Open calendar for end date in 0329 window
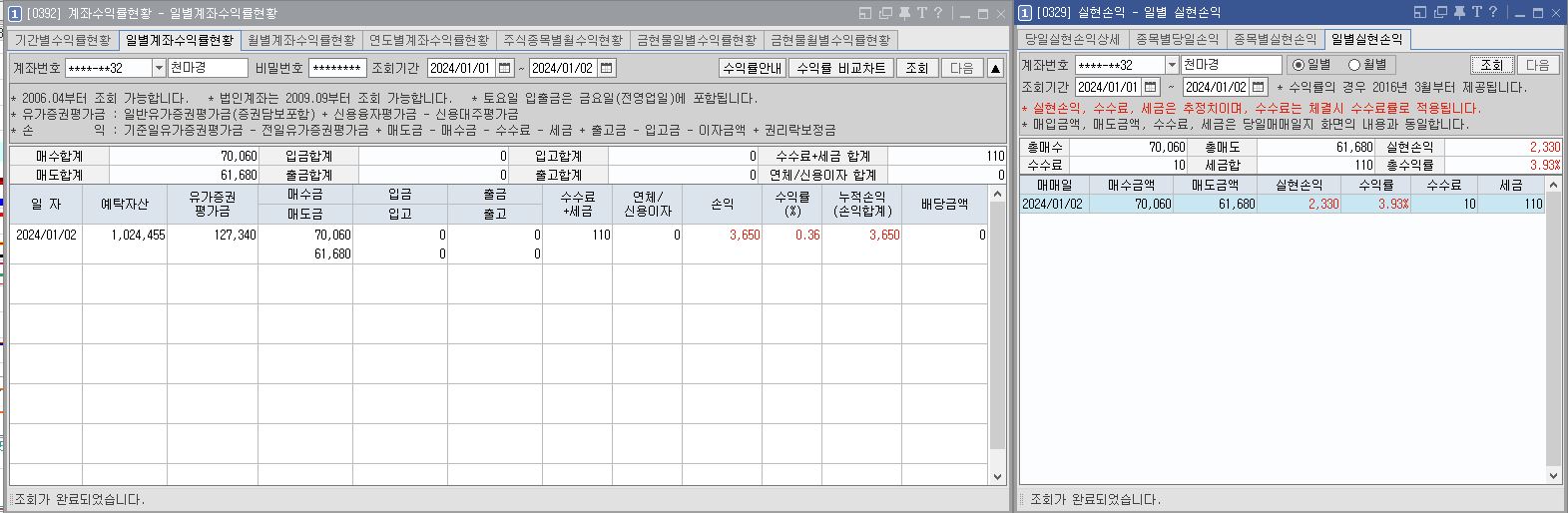The height and width of the screenshot is (513, 1568). 1261,87
